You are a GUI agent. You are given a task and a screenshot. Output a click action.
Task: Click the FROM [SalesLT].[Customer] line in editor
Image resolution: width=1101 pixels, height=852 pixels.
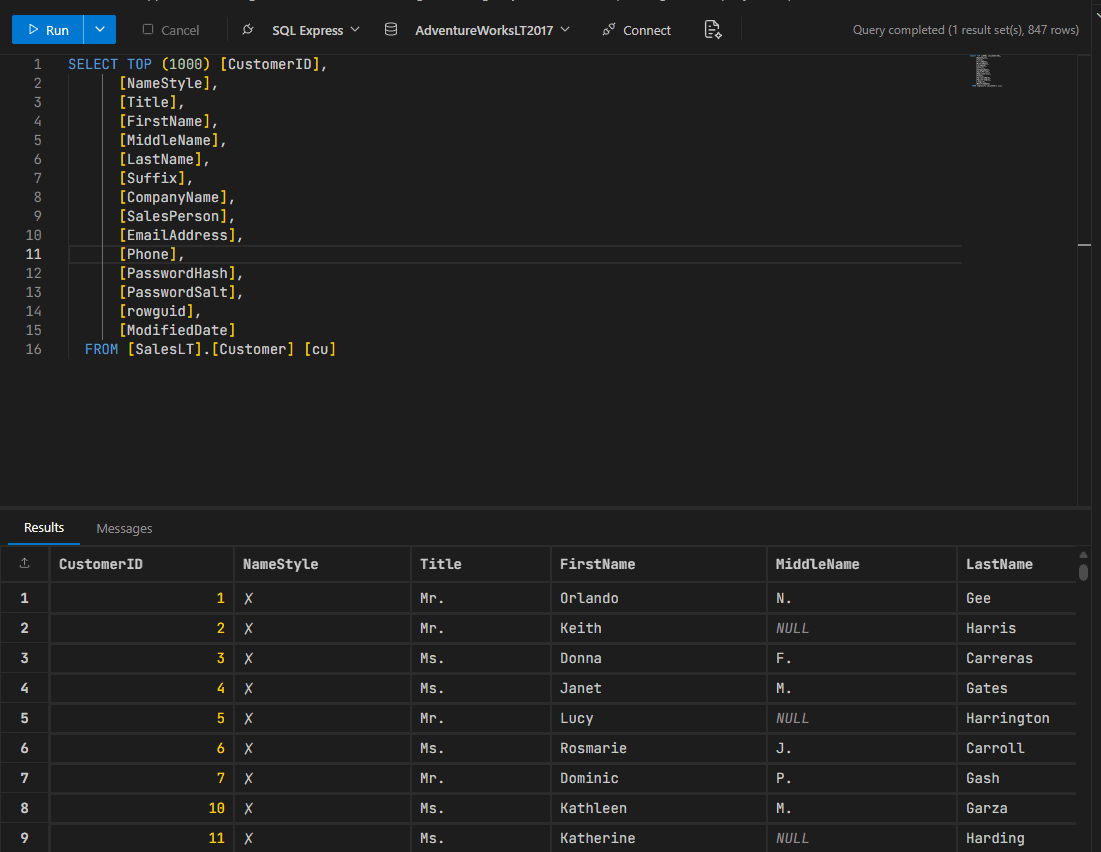click(x=210, y=349)
